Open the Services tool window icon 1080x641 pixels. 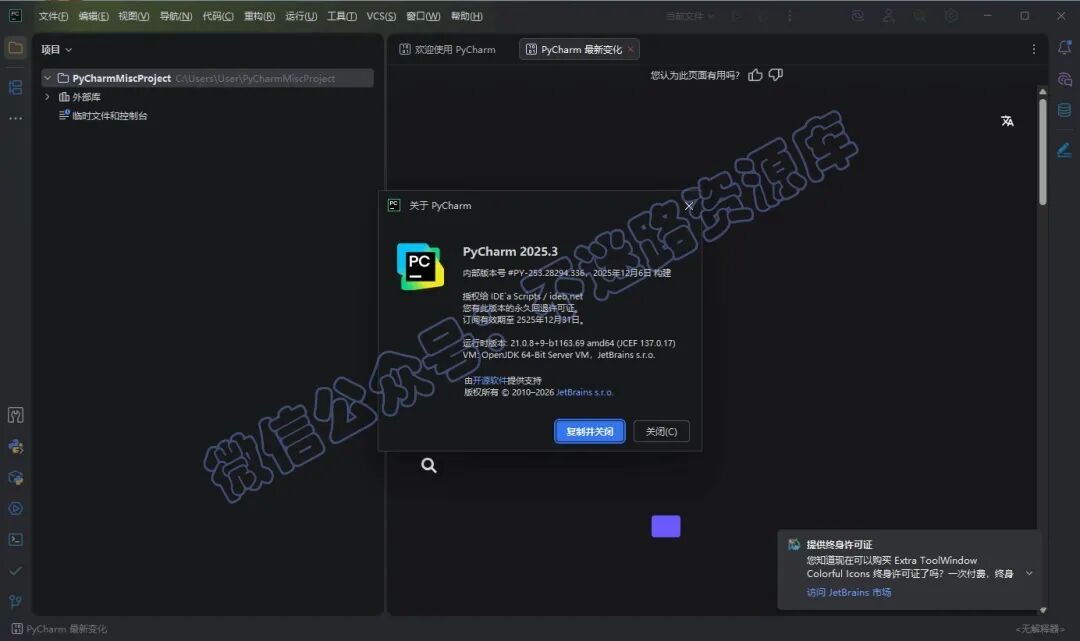16,509
